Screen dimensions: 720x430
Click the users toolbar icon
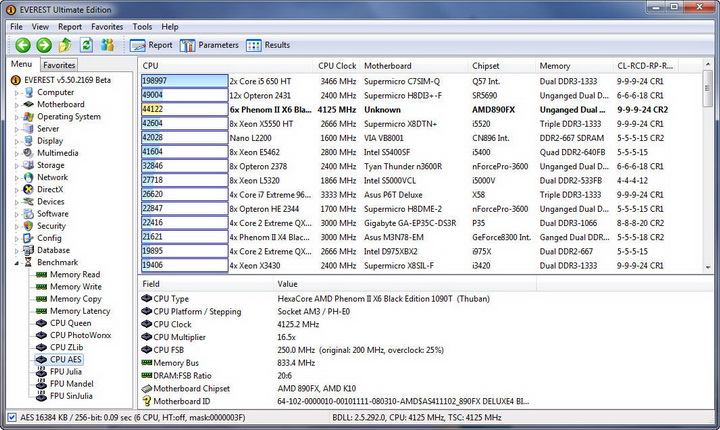pyautogui.click(x=107, y=45)
